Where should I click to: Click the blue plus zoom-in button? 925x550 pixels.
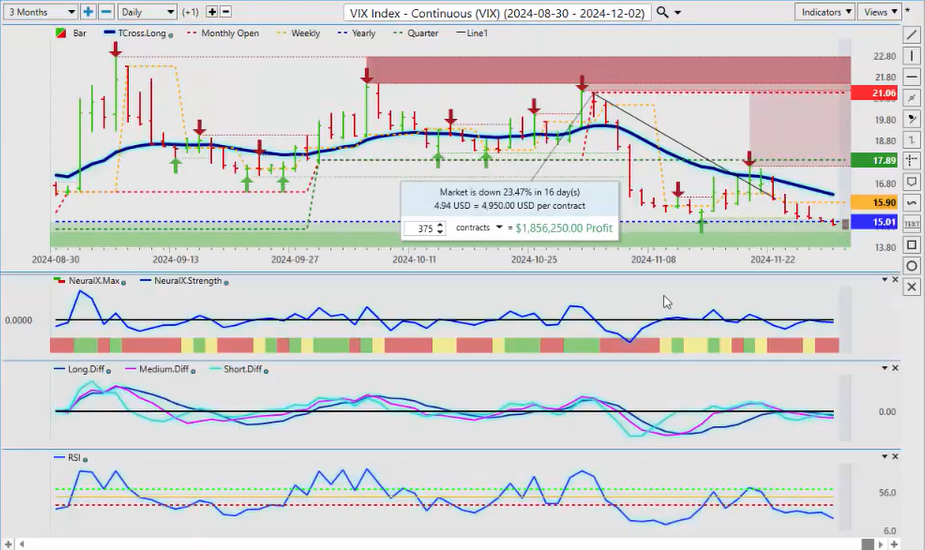coord(88,12)
